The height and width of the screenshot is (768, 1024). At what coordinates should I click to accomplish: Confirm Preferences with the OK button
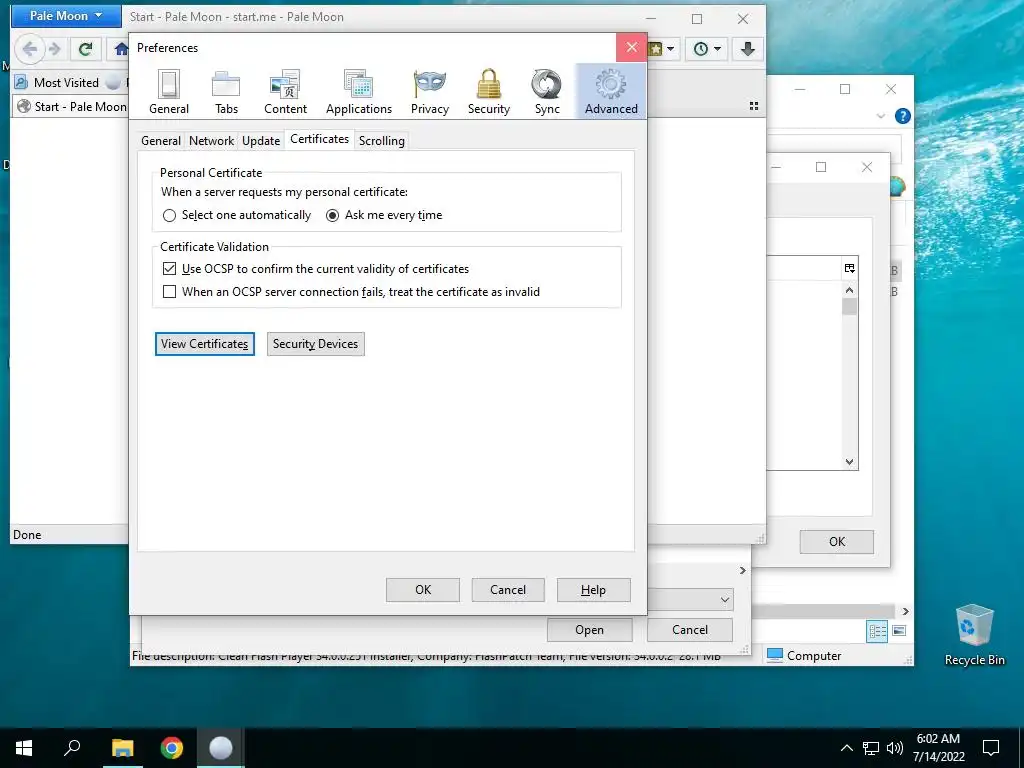tap(423, 590)
